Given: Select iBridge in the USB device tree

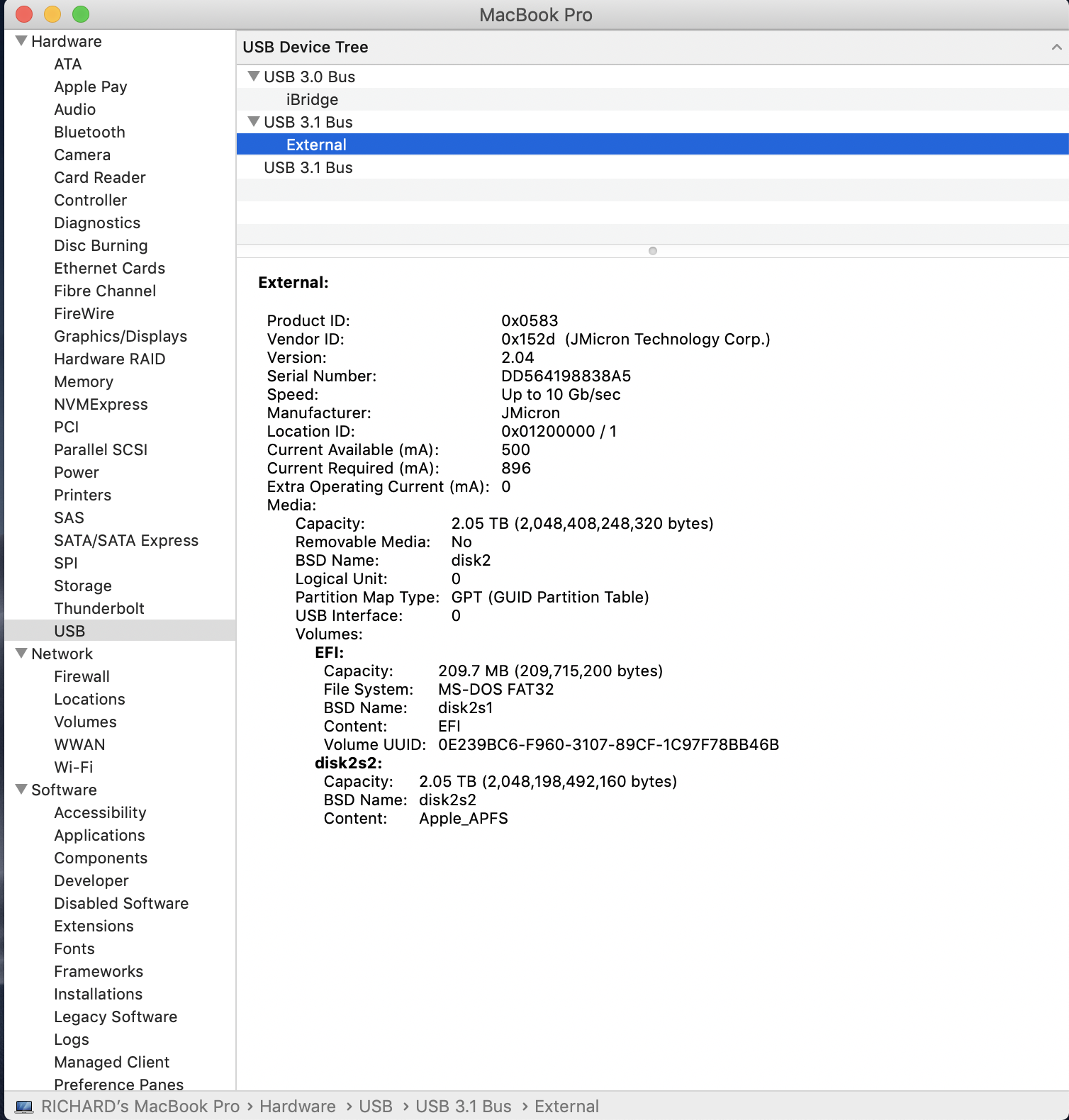Looking at the screenshot, I should pos(652,99).
